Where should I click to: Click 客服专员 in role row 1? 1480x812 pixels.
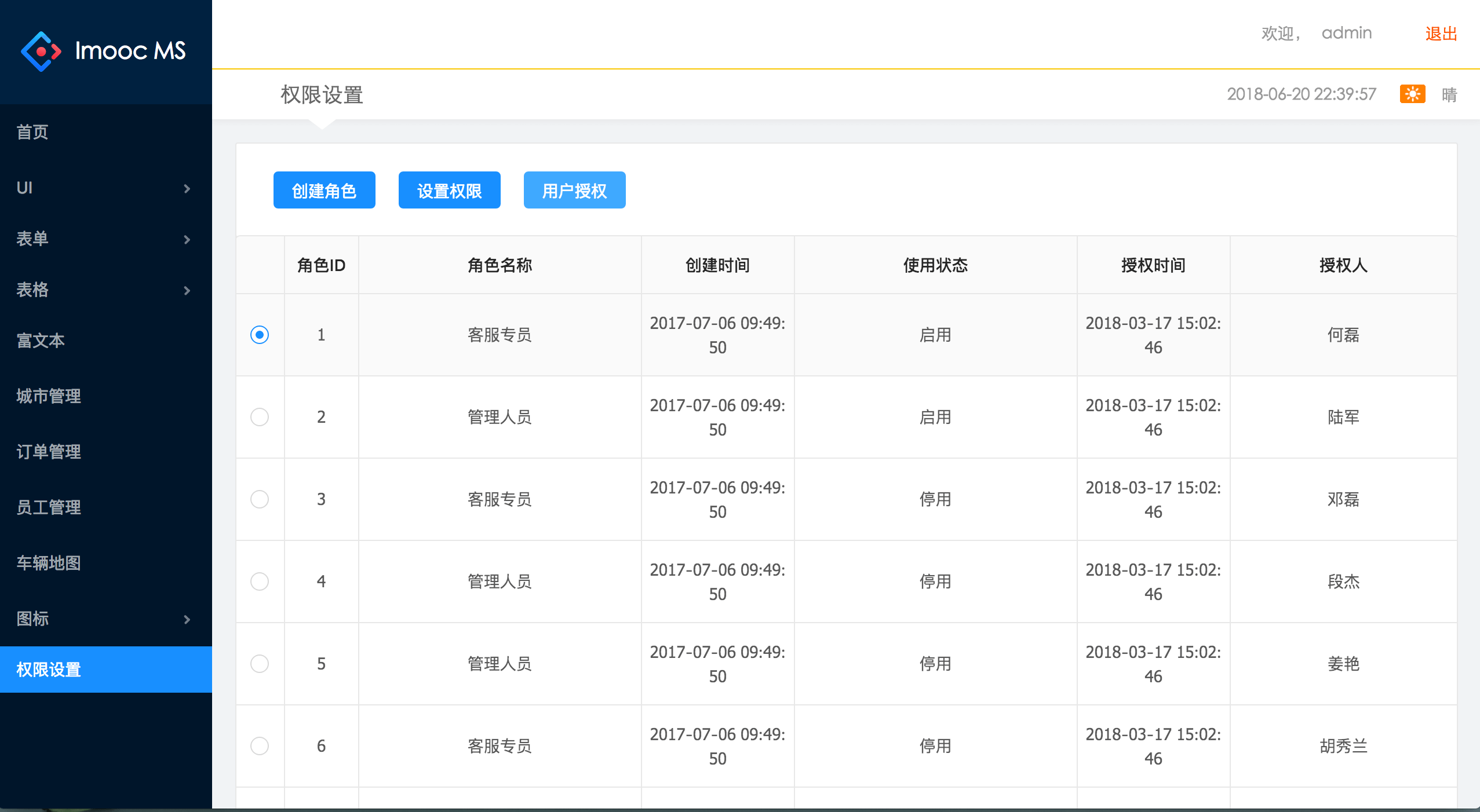coord(500,335)
